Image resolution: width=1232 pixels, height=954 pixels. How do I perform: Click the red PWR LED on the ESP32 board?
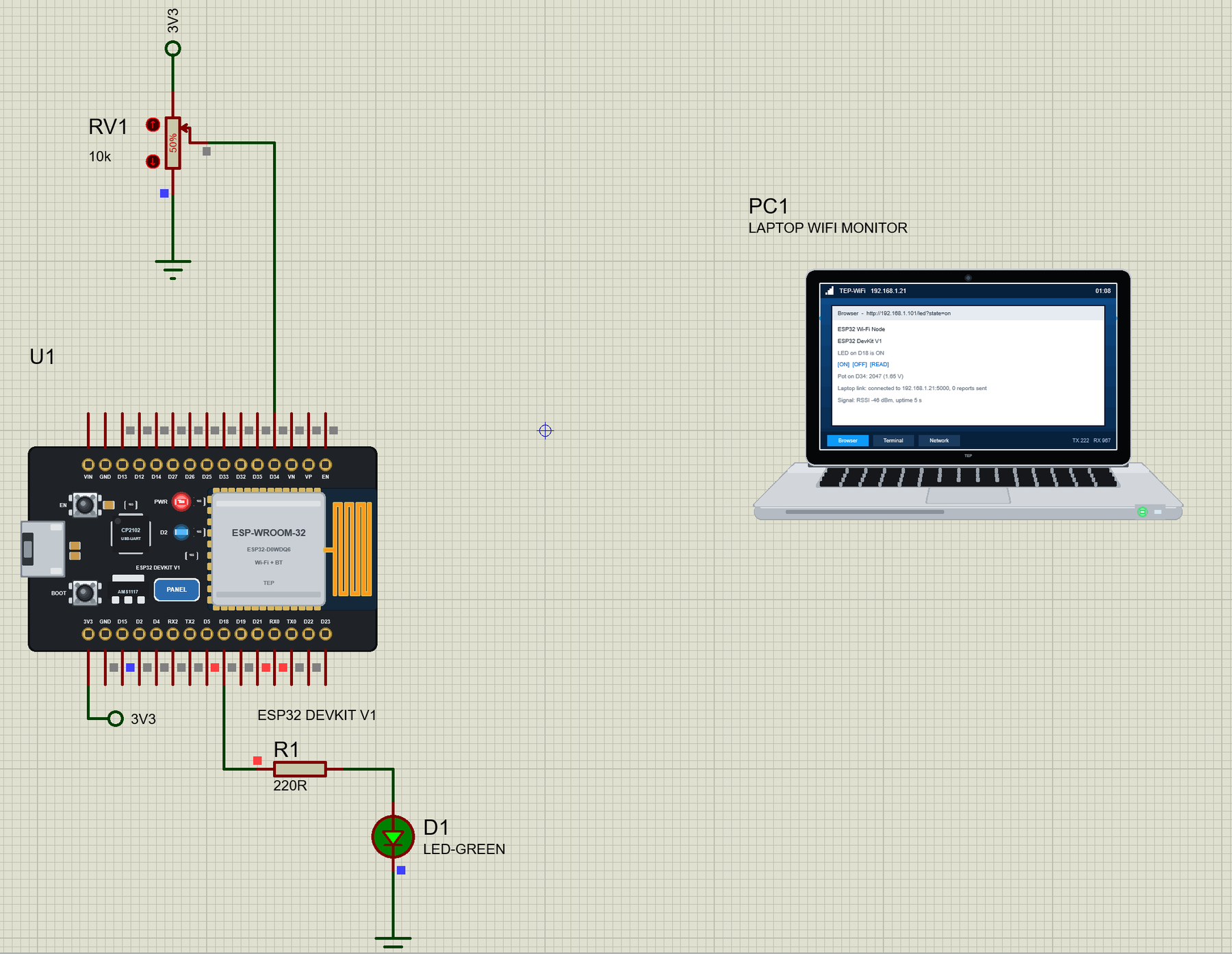pyautogui.click(x=181, y=502)
